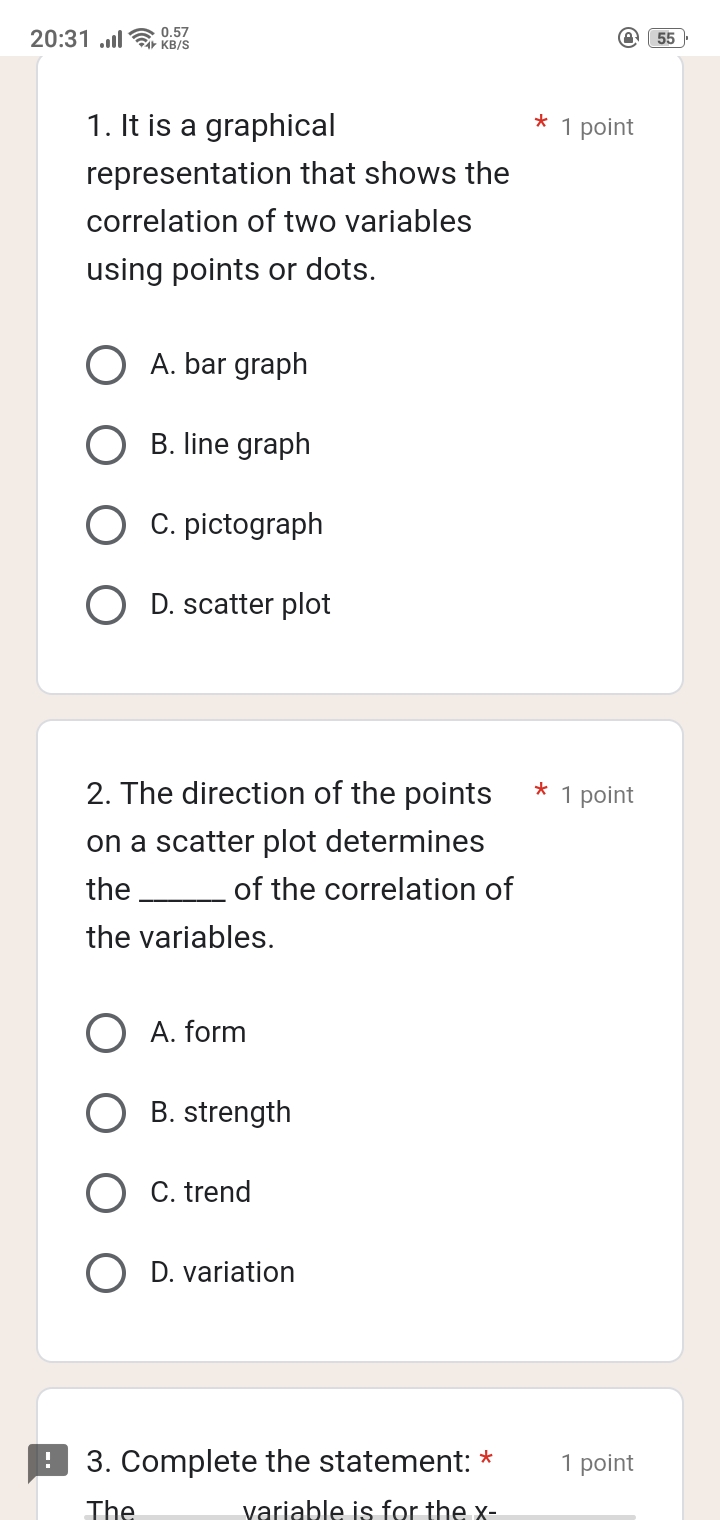Choose 'A. form' for question 2
The width and height of the screenshot is (720, 1520).
pyautogui.click(x=106, y=1032)
